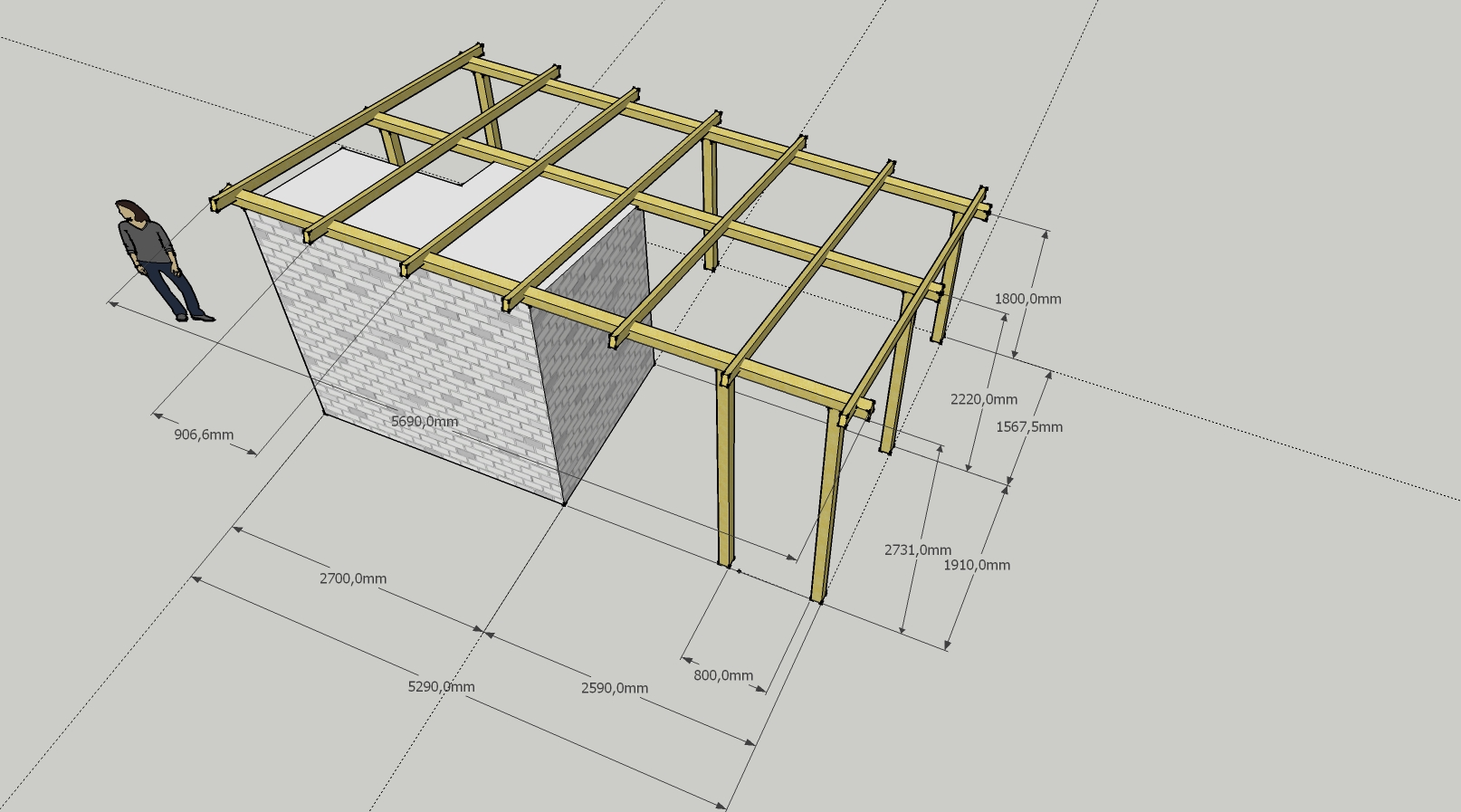
Task: Select the 2220,0mm dimension text
Action: point(984,399)
